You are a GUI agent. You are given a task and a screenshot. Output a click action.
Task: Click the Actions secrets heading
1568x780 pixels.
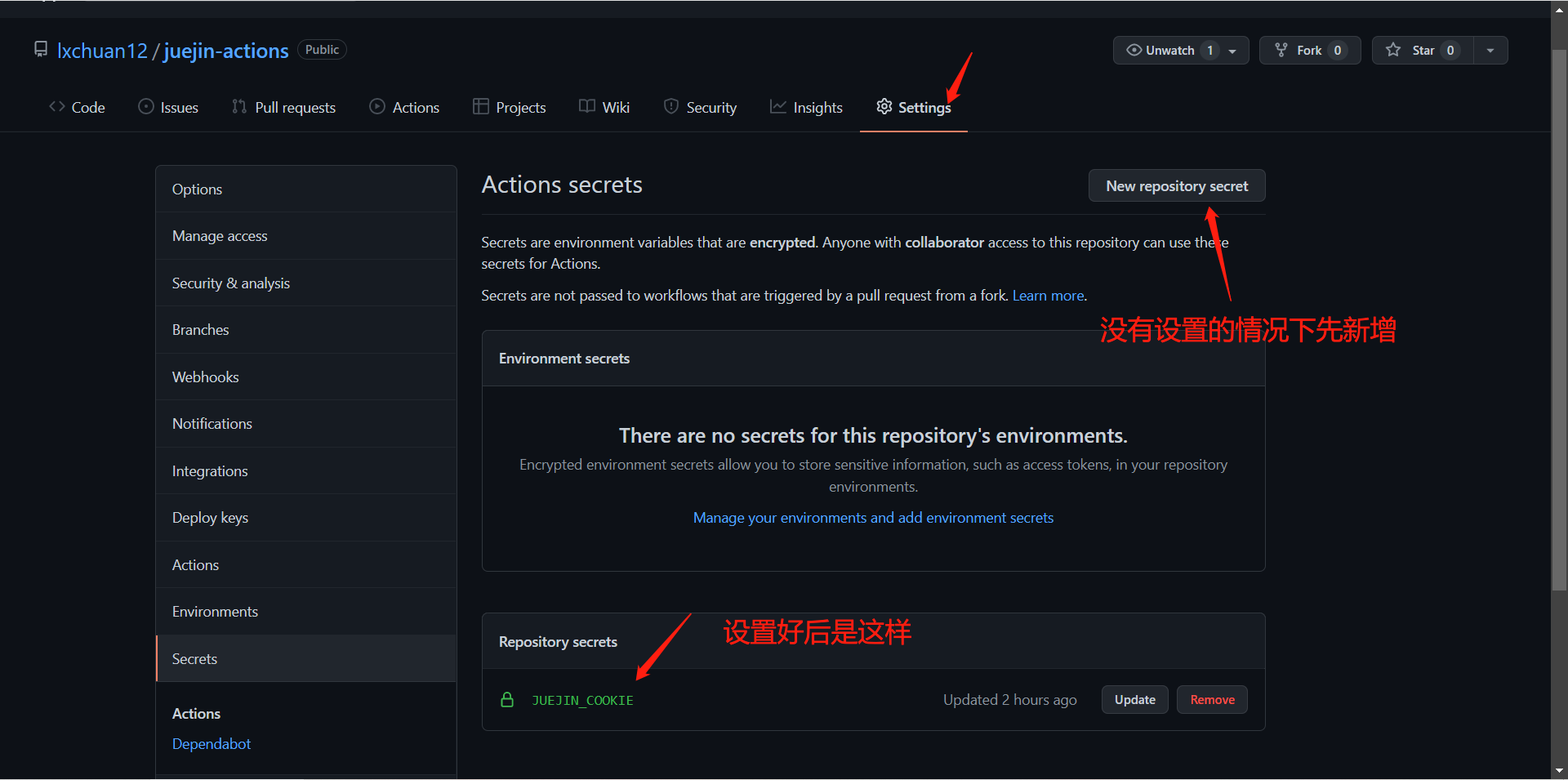pos(562,185)
